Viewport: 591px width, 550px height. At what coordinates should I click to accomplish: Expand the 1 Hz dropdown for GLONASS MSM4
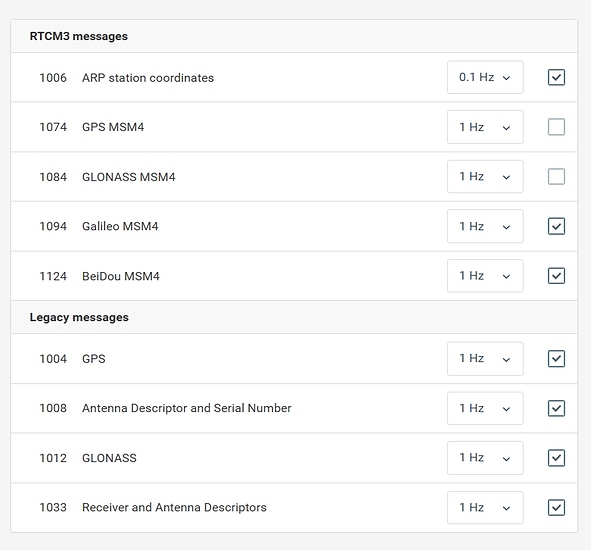(x=485, y=176)
